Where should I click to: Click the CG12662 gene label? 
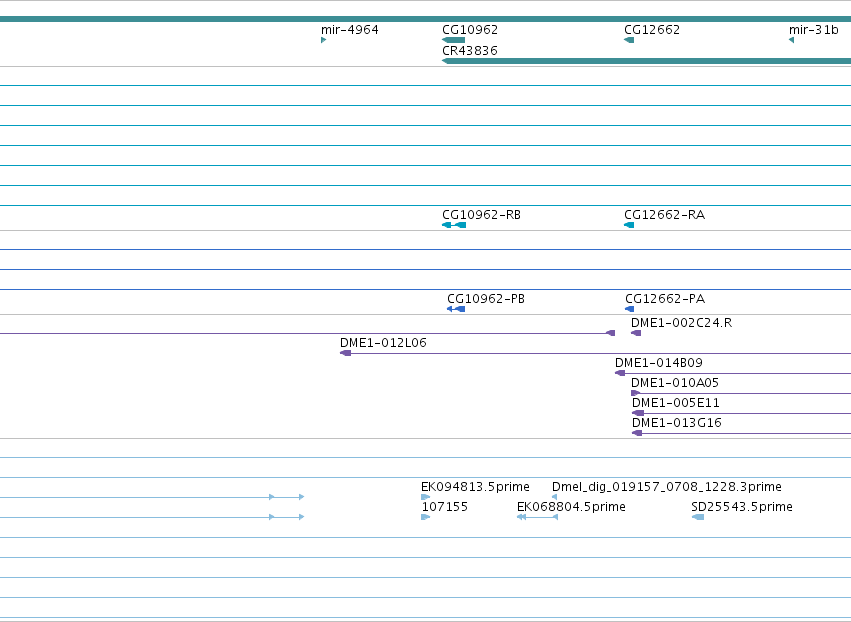click(652, 30)
